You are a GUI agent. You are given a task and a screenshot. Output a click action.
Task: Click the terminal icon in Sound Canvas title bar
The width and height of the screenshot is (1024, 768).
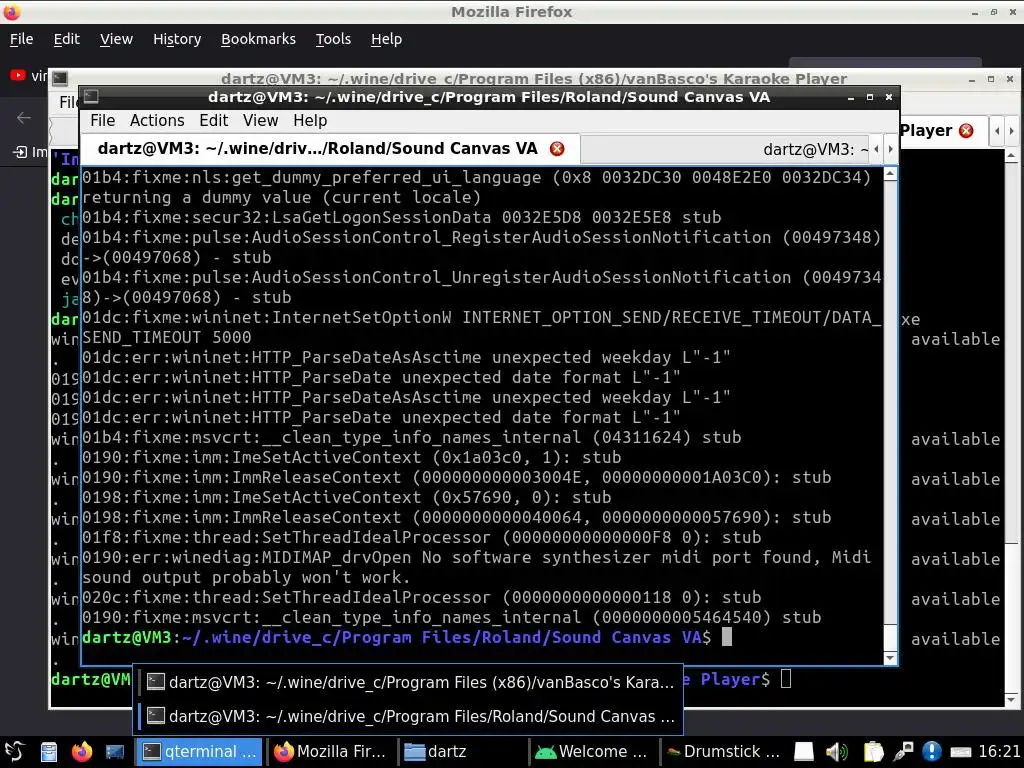point(91,97)
